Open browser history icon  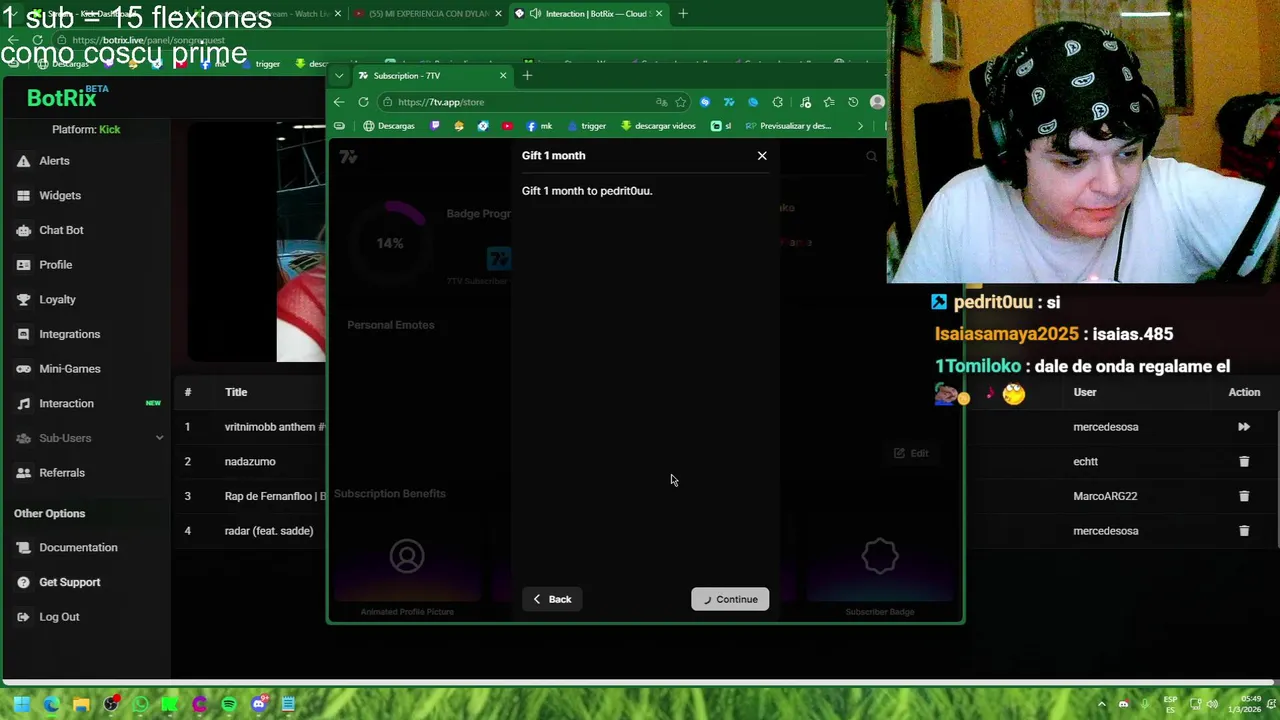point(853,102)
